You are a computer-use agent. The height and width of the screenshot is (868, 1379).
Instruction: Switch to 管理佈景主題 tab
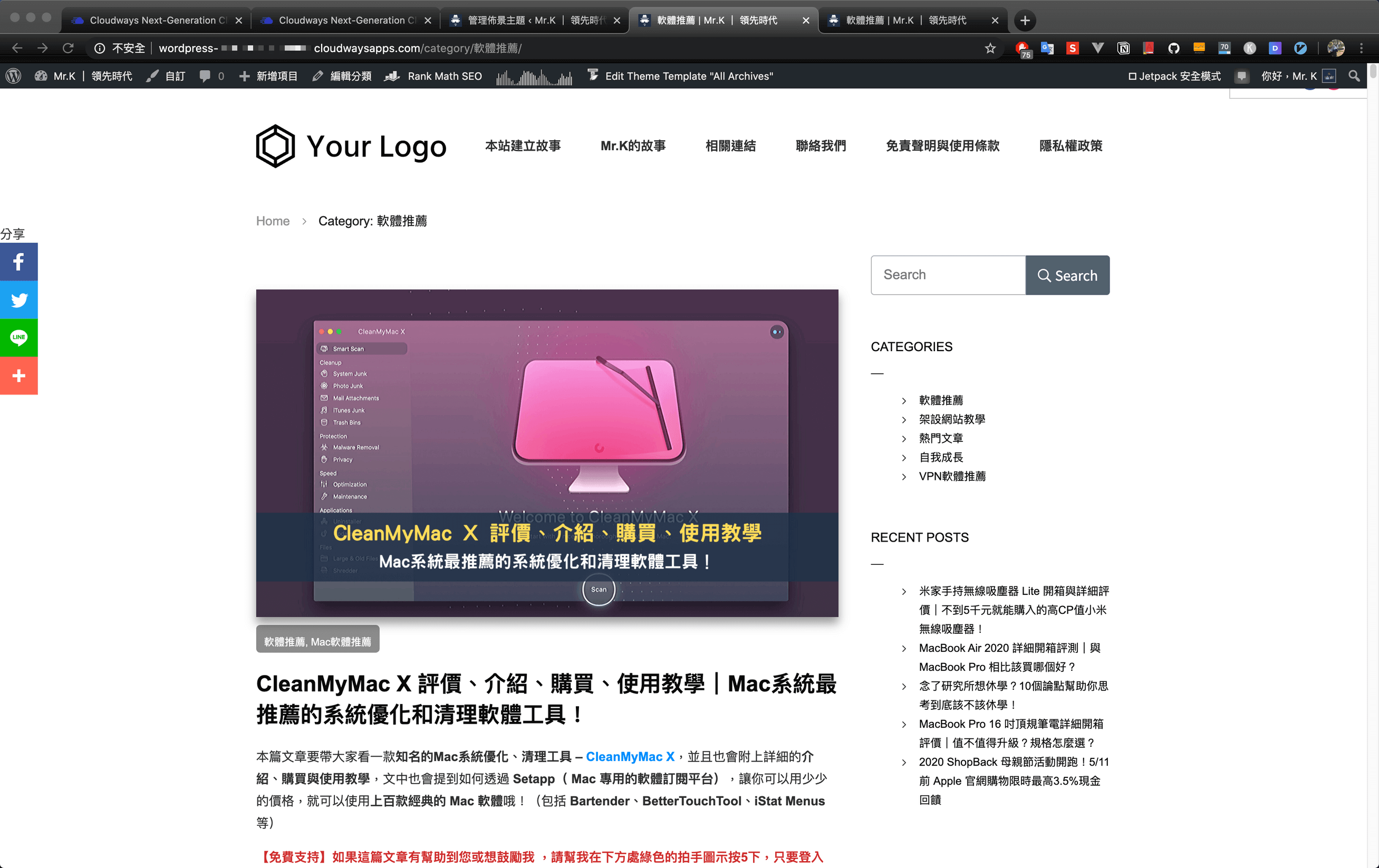[x=534, y=20]
